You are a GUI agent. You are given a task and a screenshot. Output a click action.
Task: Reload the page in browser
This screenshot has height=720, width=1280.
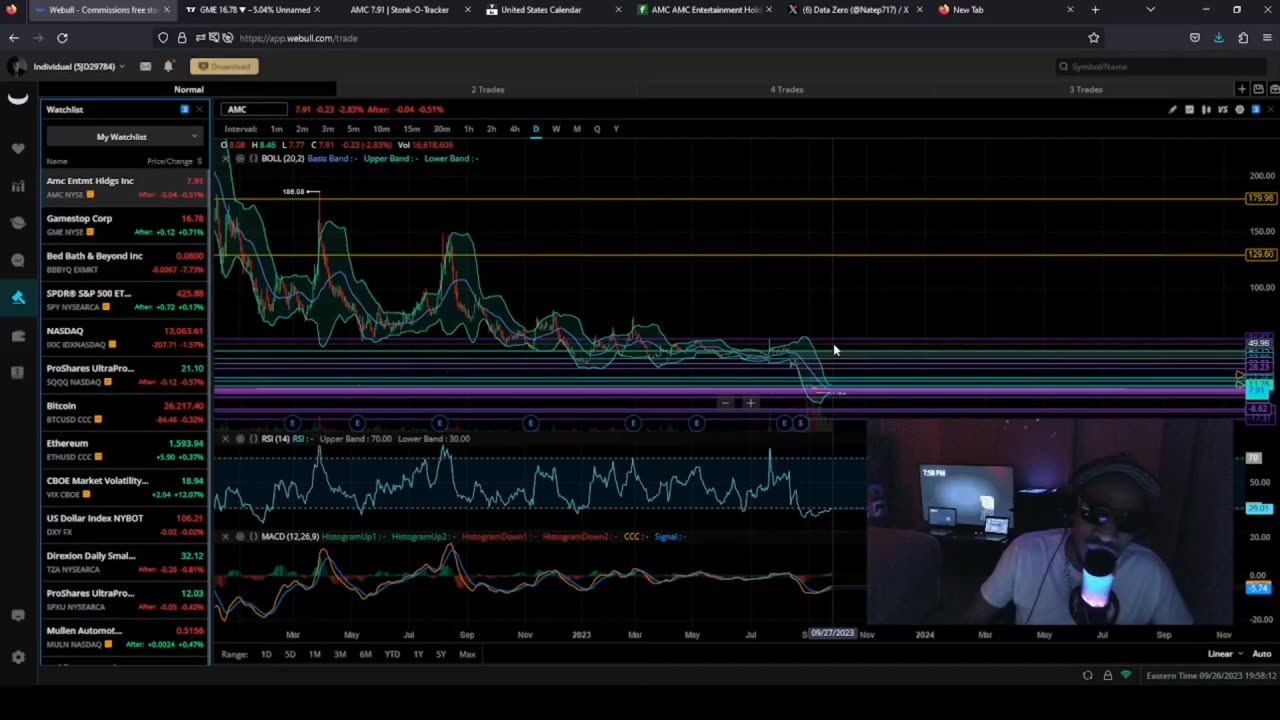pyautogui.click(x=62, y=38)
